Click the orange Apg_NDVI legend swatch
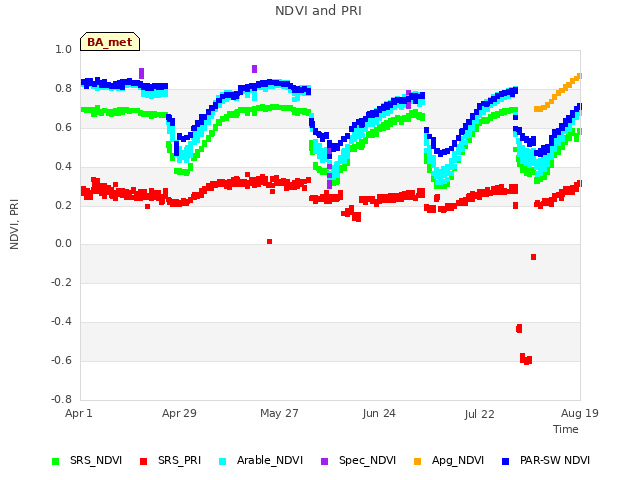This screenshot has height=480, width=640. (x=417, y=461)
